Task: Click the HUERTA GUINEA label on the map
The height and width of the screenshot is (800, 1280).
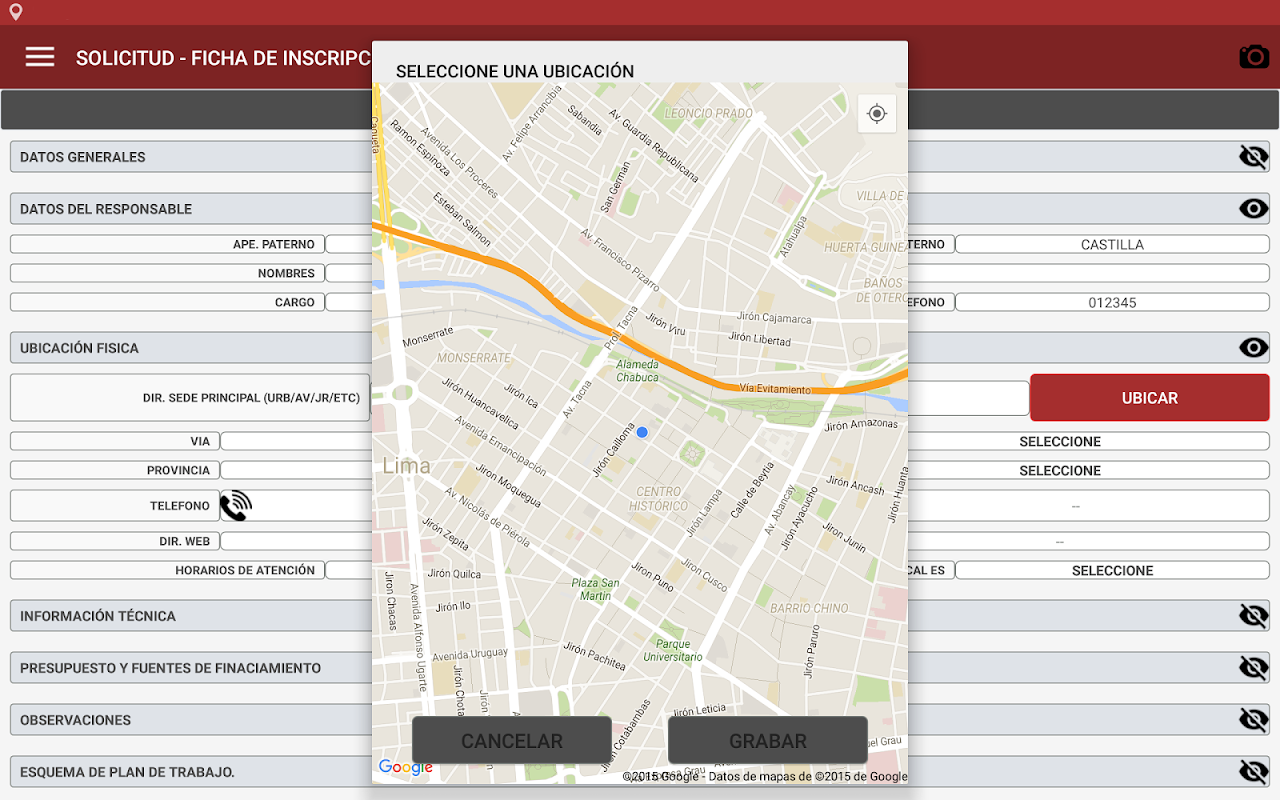Action: [866, 247]
